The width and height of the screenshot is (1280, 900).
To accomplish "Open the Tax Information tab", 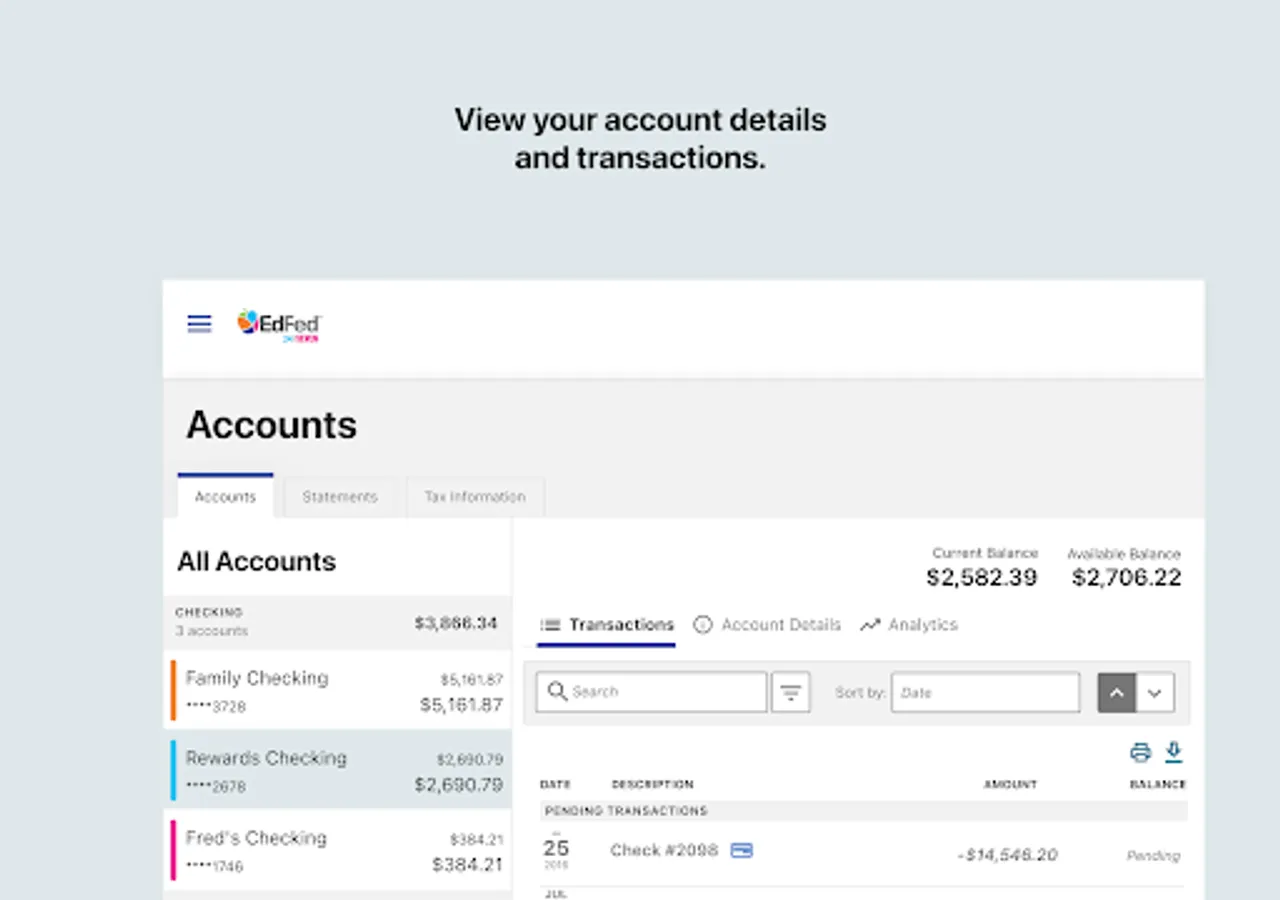I will tap(474, 497).
